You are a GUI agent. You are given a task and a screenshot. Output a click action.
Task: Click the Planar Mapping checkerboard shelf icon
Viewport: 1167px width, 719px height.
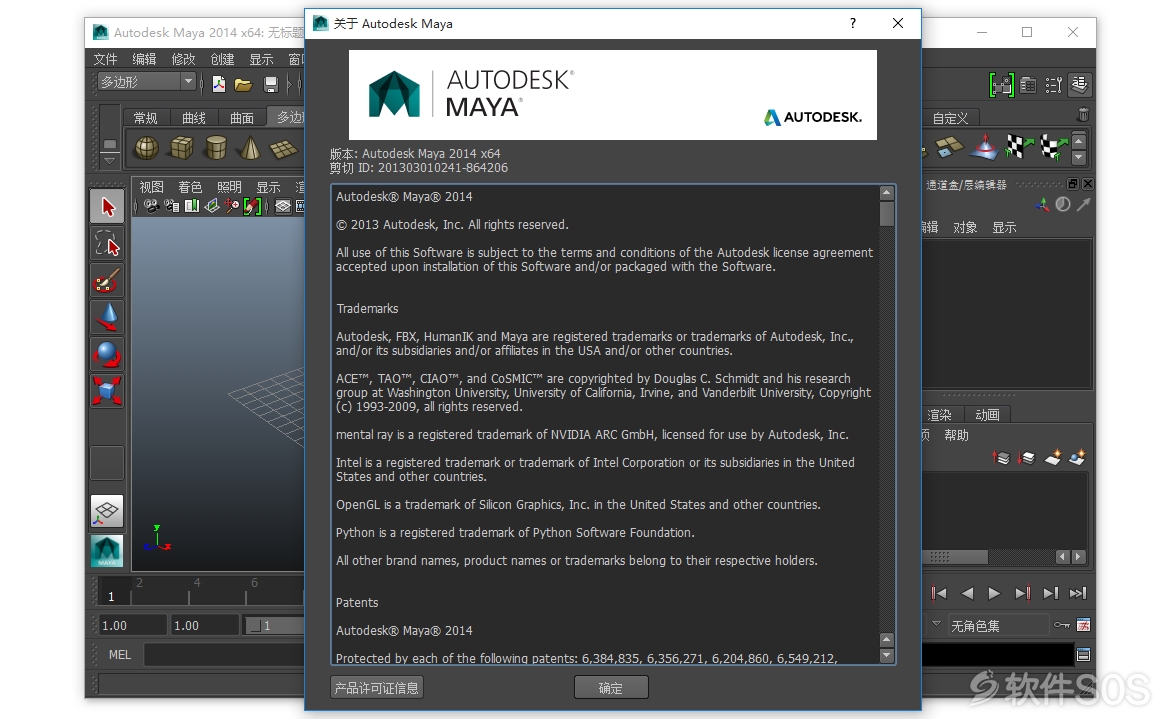[1020, 147]
